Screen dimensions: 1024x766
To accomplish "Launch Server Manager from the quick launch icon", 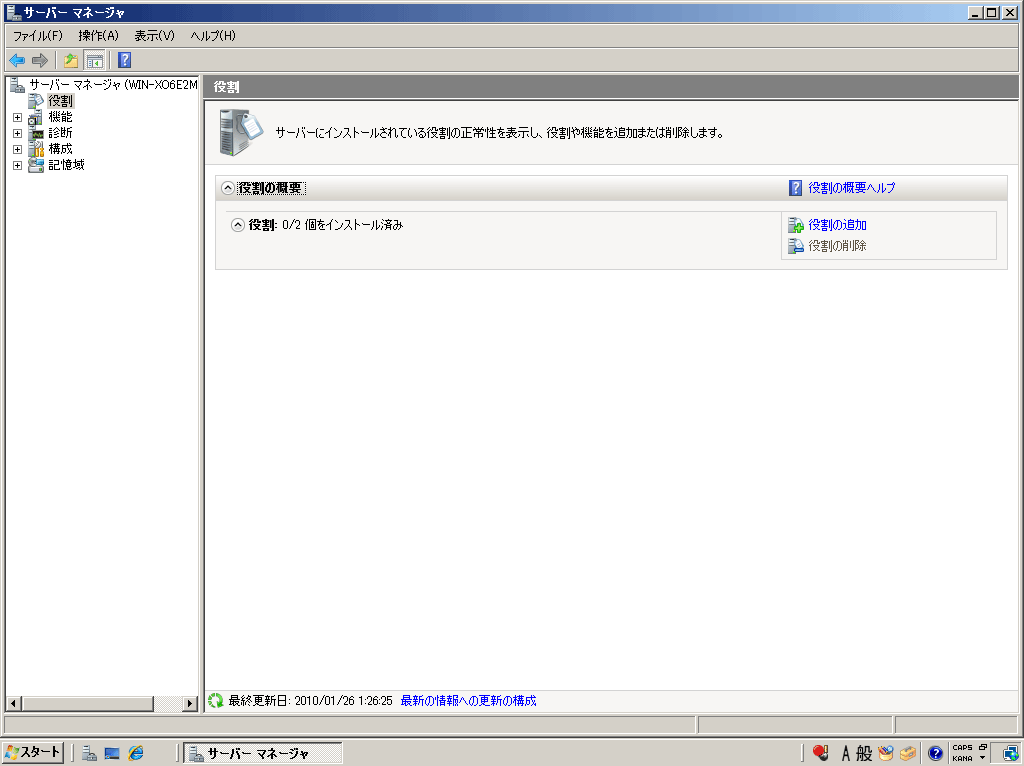I will click(x=89, y=753).
